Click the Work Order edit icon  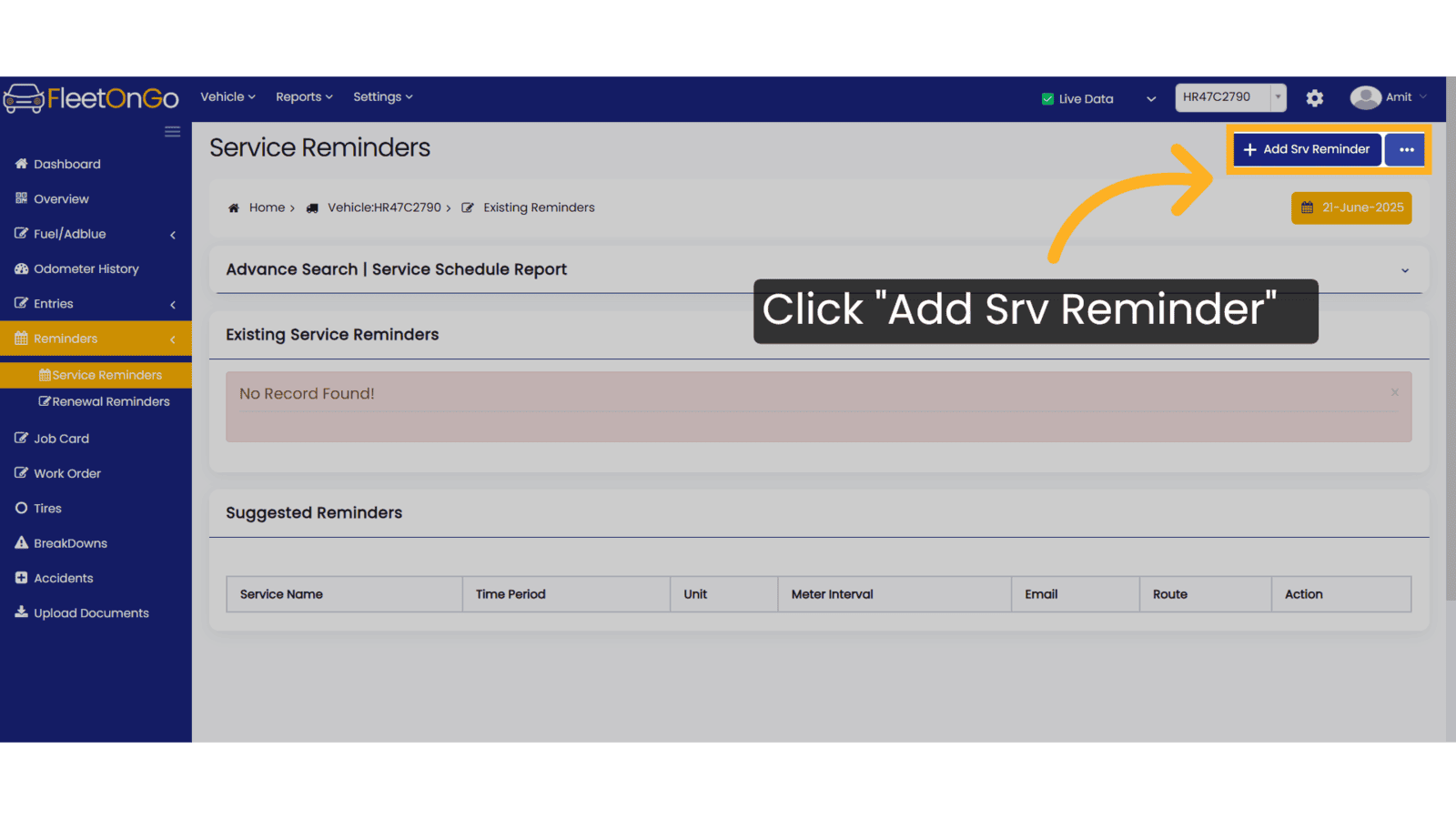coord(21,473)
